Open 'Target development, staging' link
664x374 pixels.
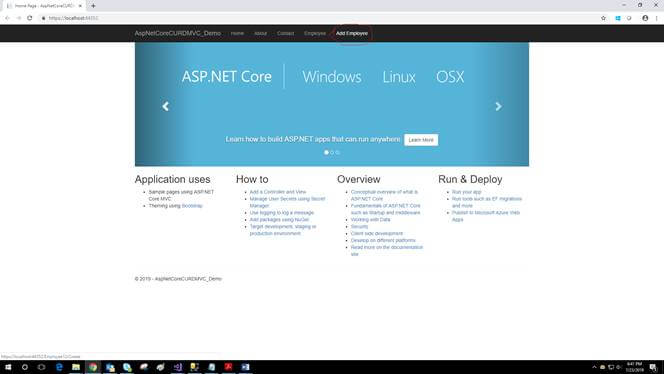coord(283,230)
